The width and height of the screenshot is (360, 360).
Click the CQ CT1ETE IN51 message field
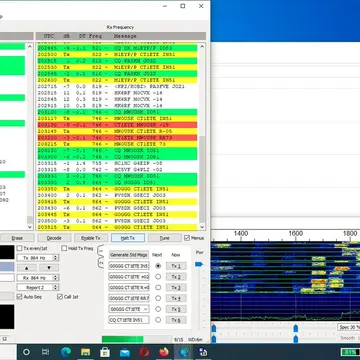click(x=129, y=320)
